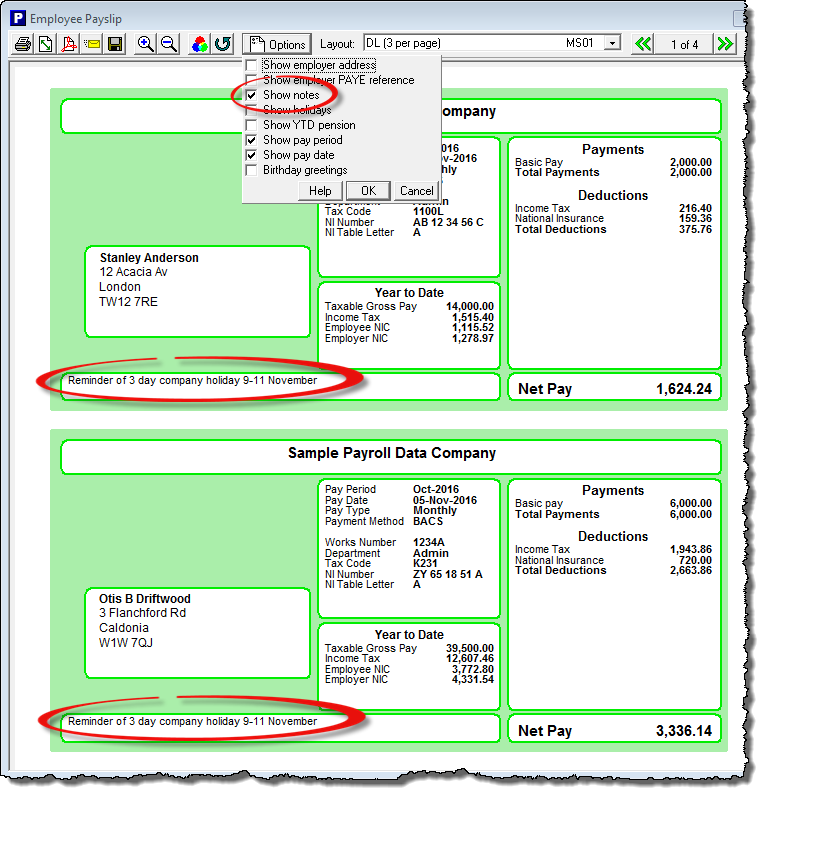Zoom in on the payslip preview
Viewport: 815px width, 852px height.
[x=146, y=44]
